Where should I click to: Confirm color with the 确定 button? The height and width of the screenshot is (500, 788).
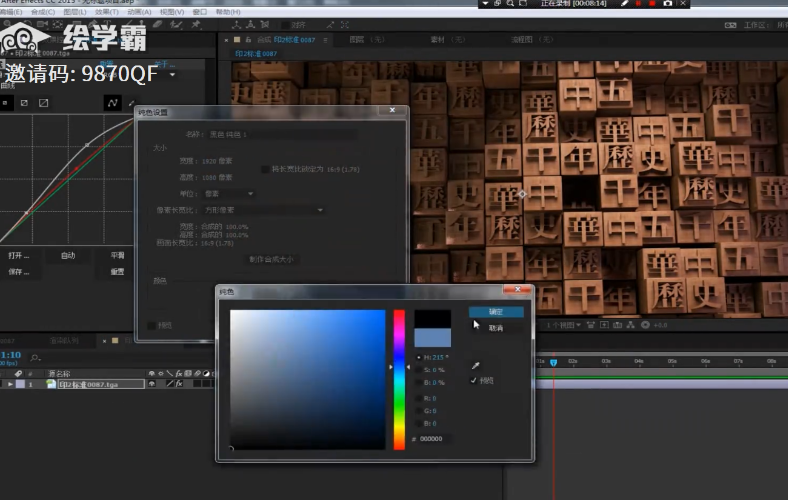[x=496, y=312]
